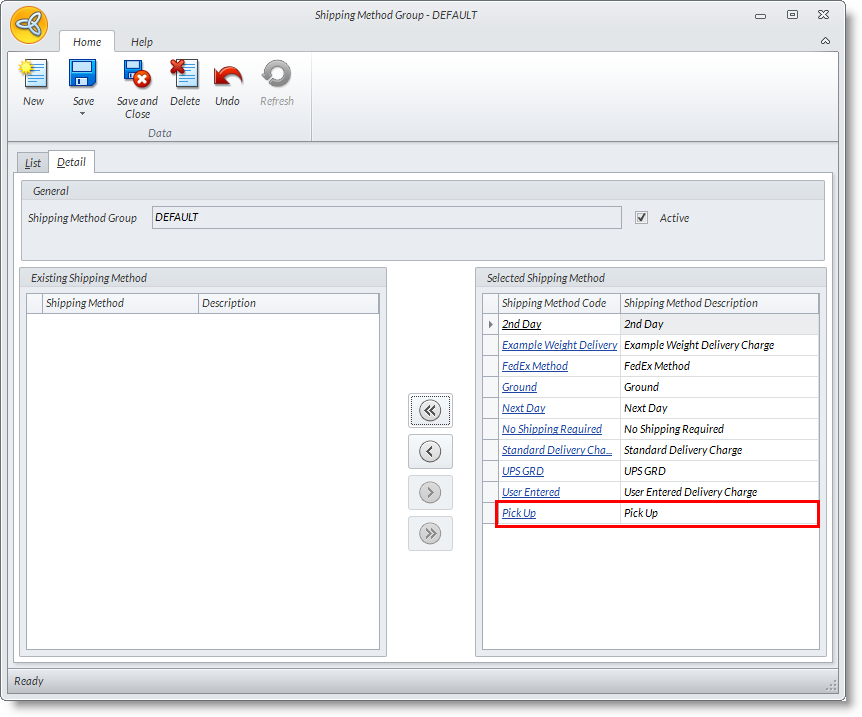Click the application logo orb icon
The height and width of the screenshot is (717, 862).
(28, 25)
